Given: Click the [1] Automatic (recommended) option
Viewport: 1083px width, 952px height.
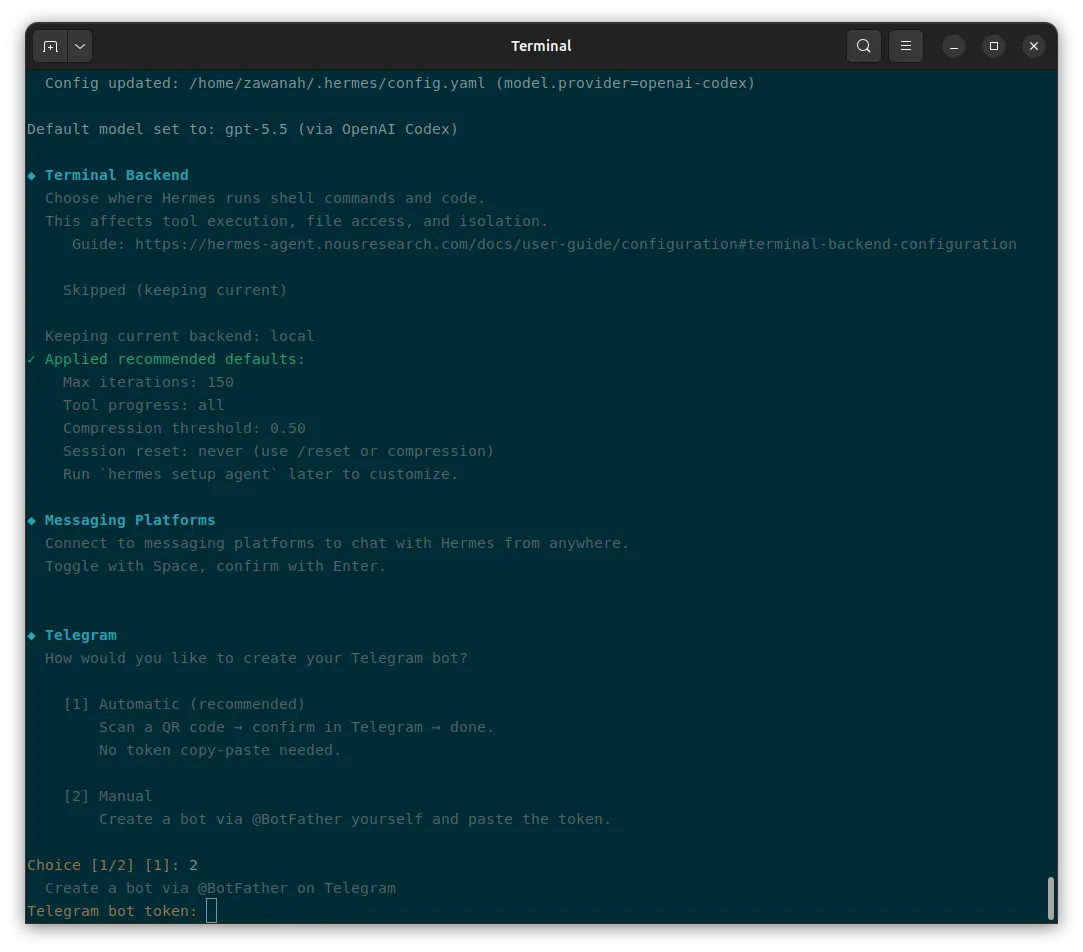Looking at the screenshot, I should tap(184, 704).
